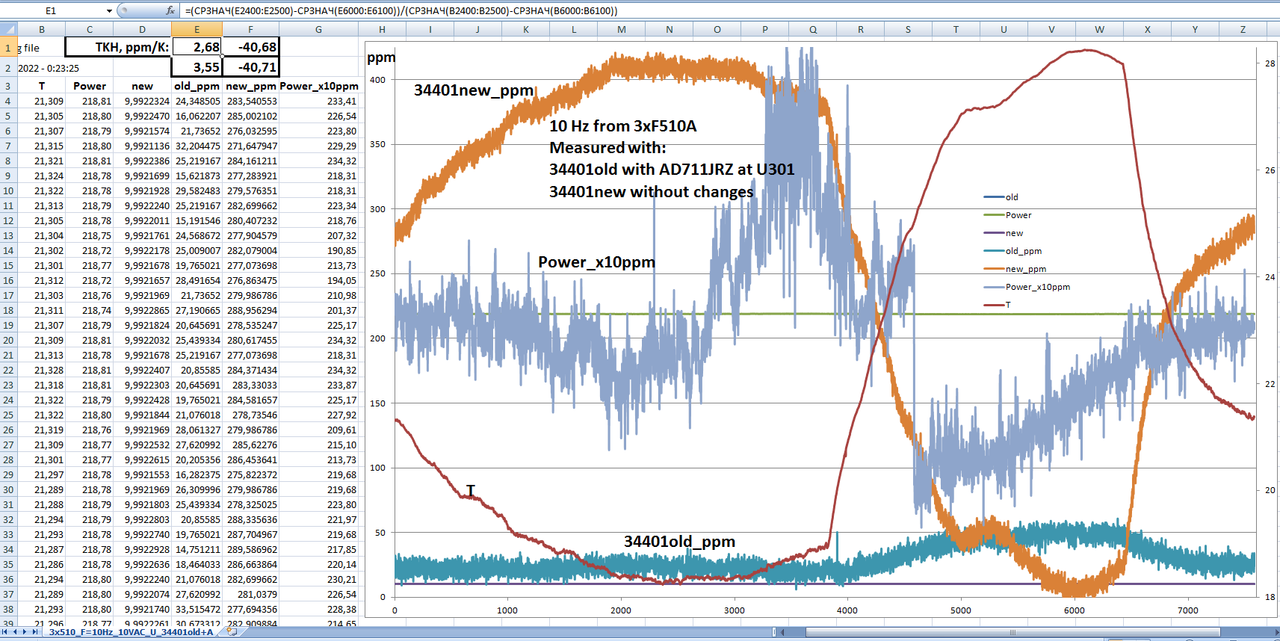Go to first sheet navigation arrow
Viewport: 1280px width, 641px height.
point(6,634)
